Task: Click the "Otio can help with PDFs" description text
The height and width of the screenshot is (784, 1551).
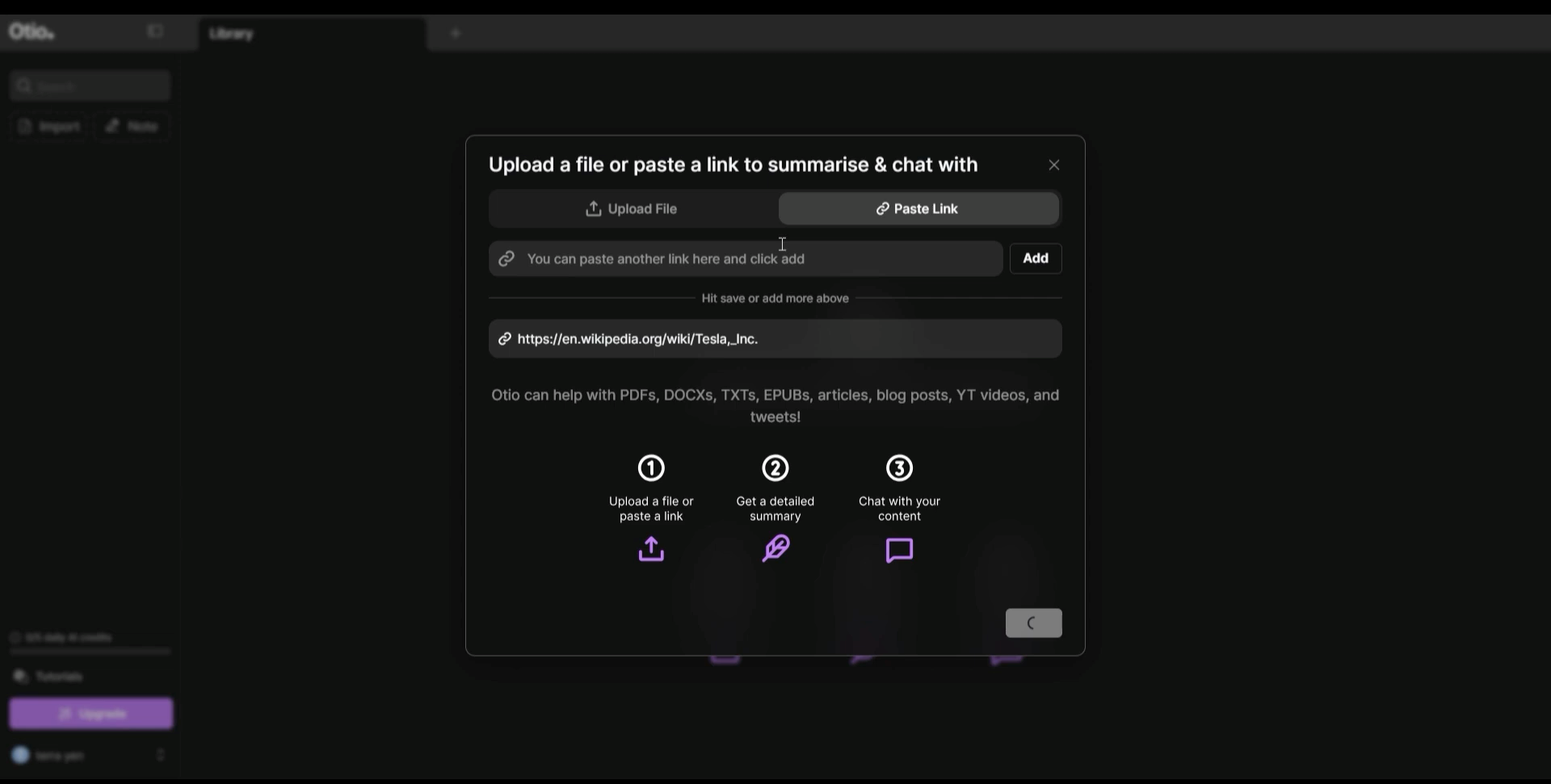Action: click(775, 406)
